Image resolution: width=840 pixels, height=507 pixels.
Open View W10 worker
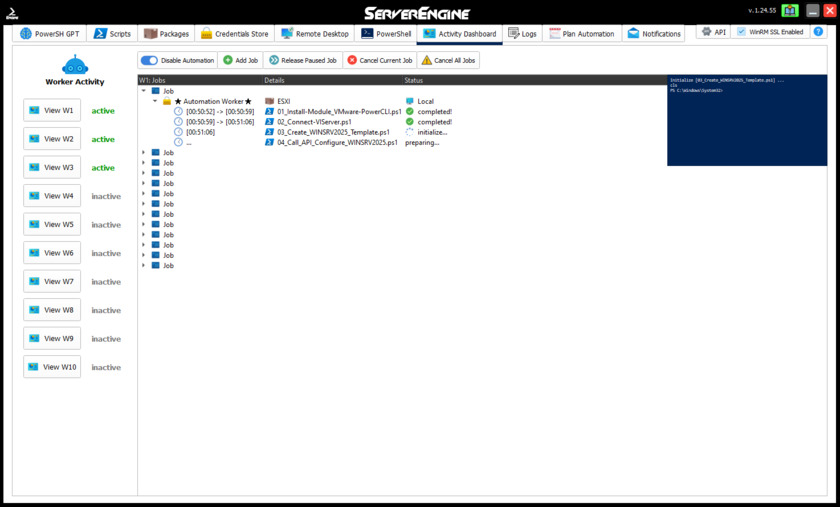[x=52, y=367]
